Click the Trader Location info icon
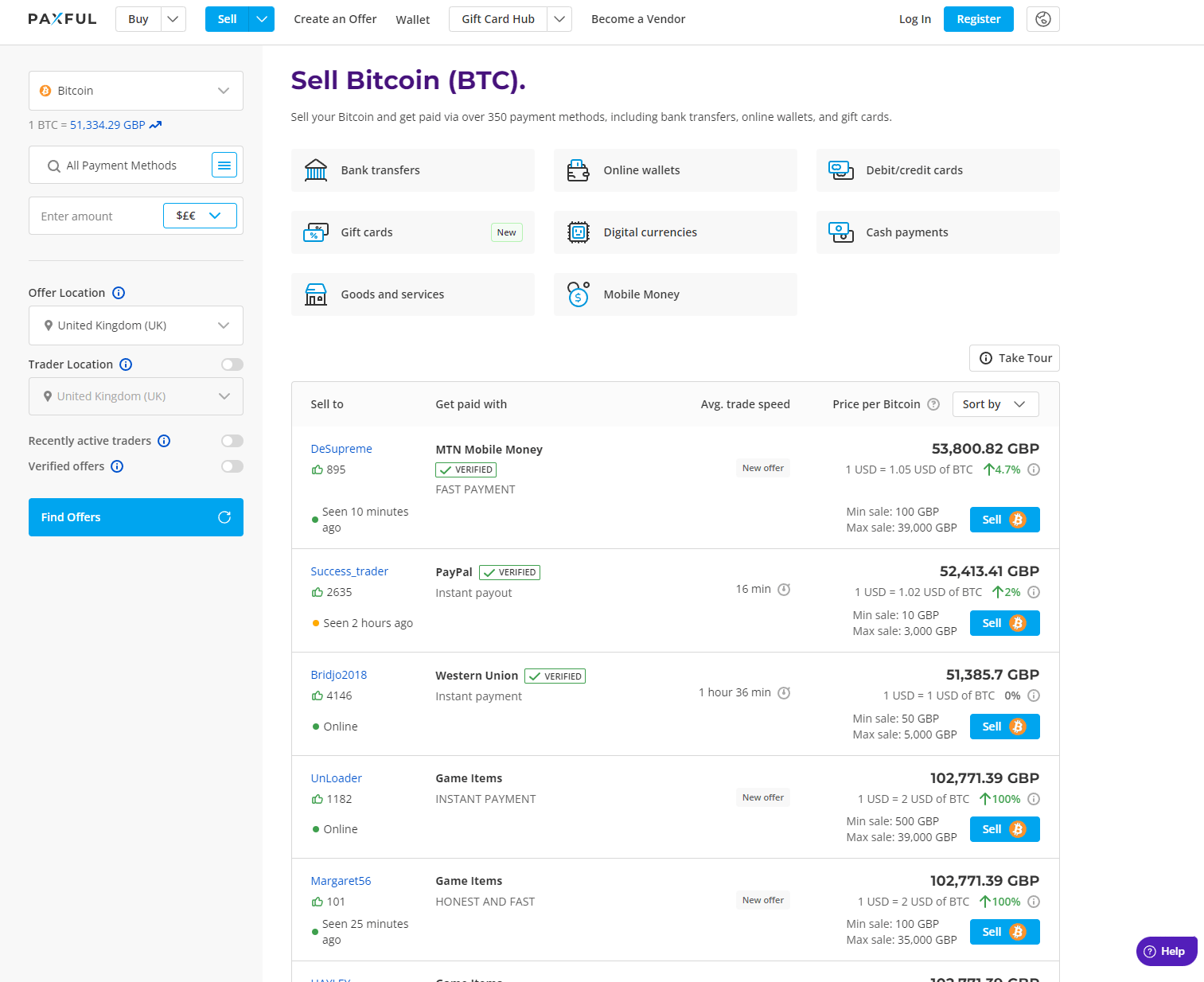 (x=126, y=364)
